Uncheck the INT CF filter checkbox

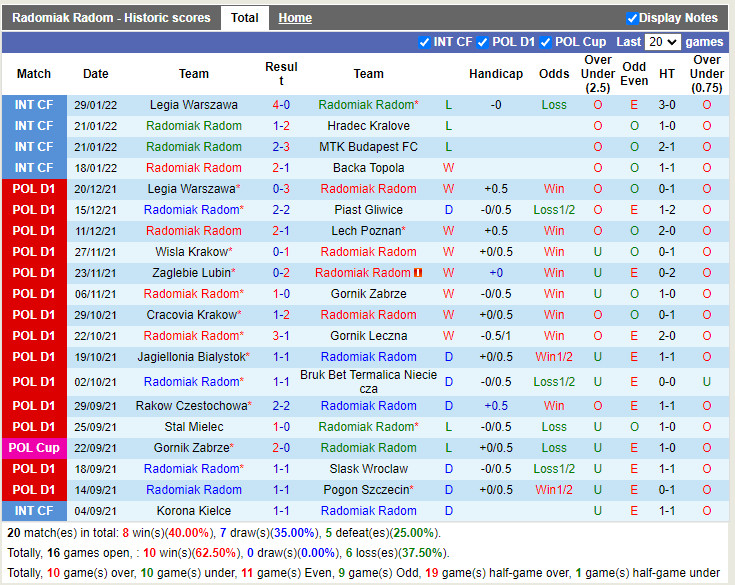424,42
